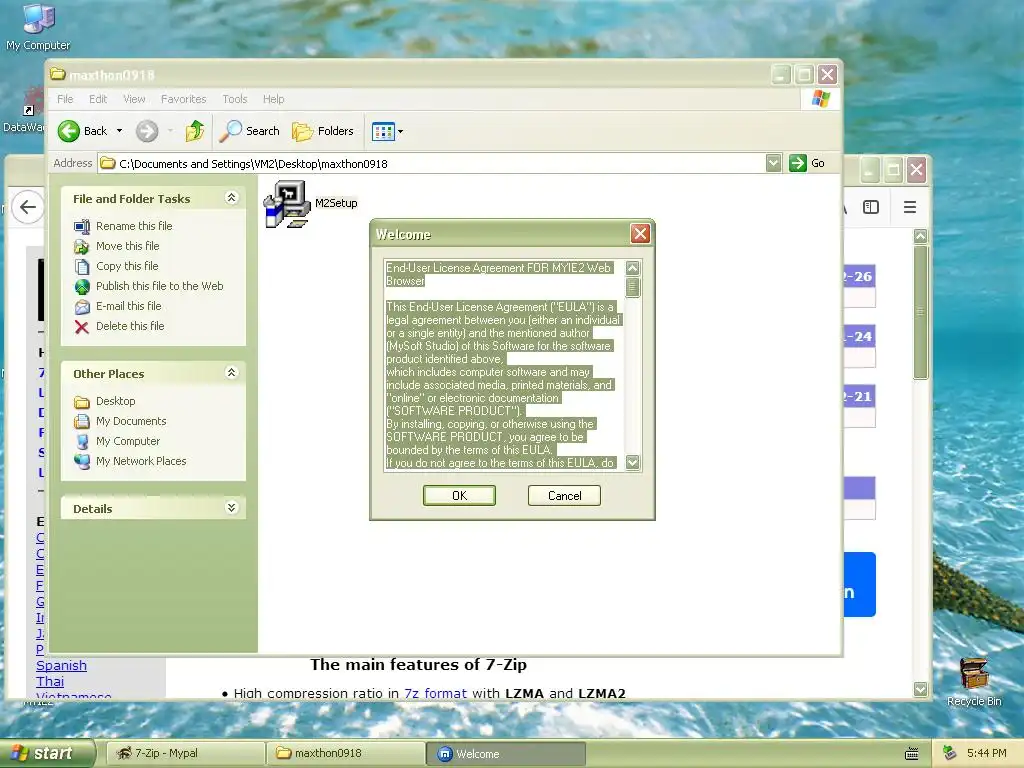Open the File menu in Explorer

[65, 99]
